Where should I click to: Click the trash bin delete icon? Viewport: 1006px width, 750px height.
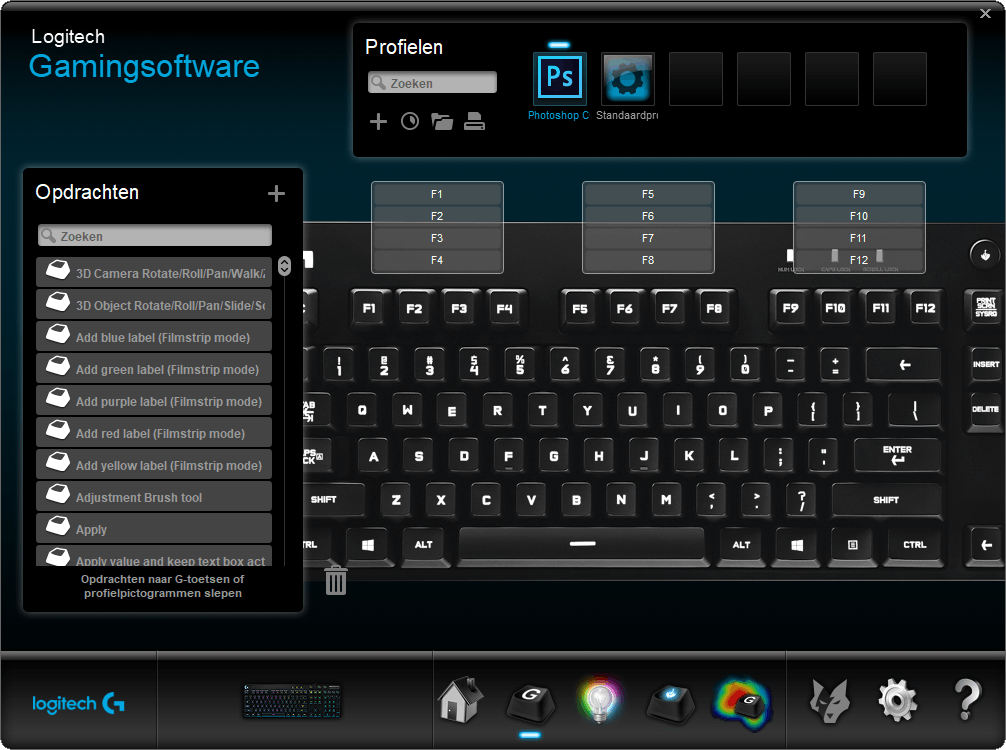pos(336,580)
